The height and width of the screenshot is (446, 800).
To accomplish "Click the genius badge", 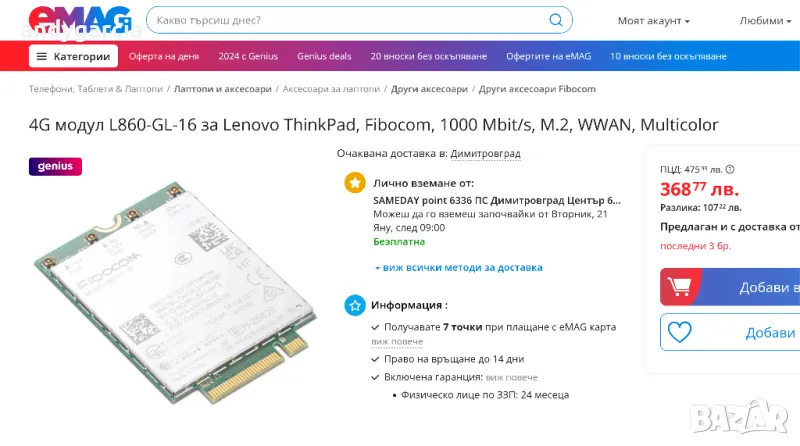I will (55, 166).
